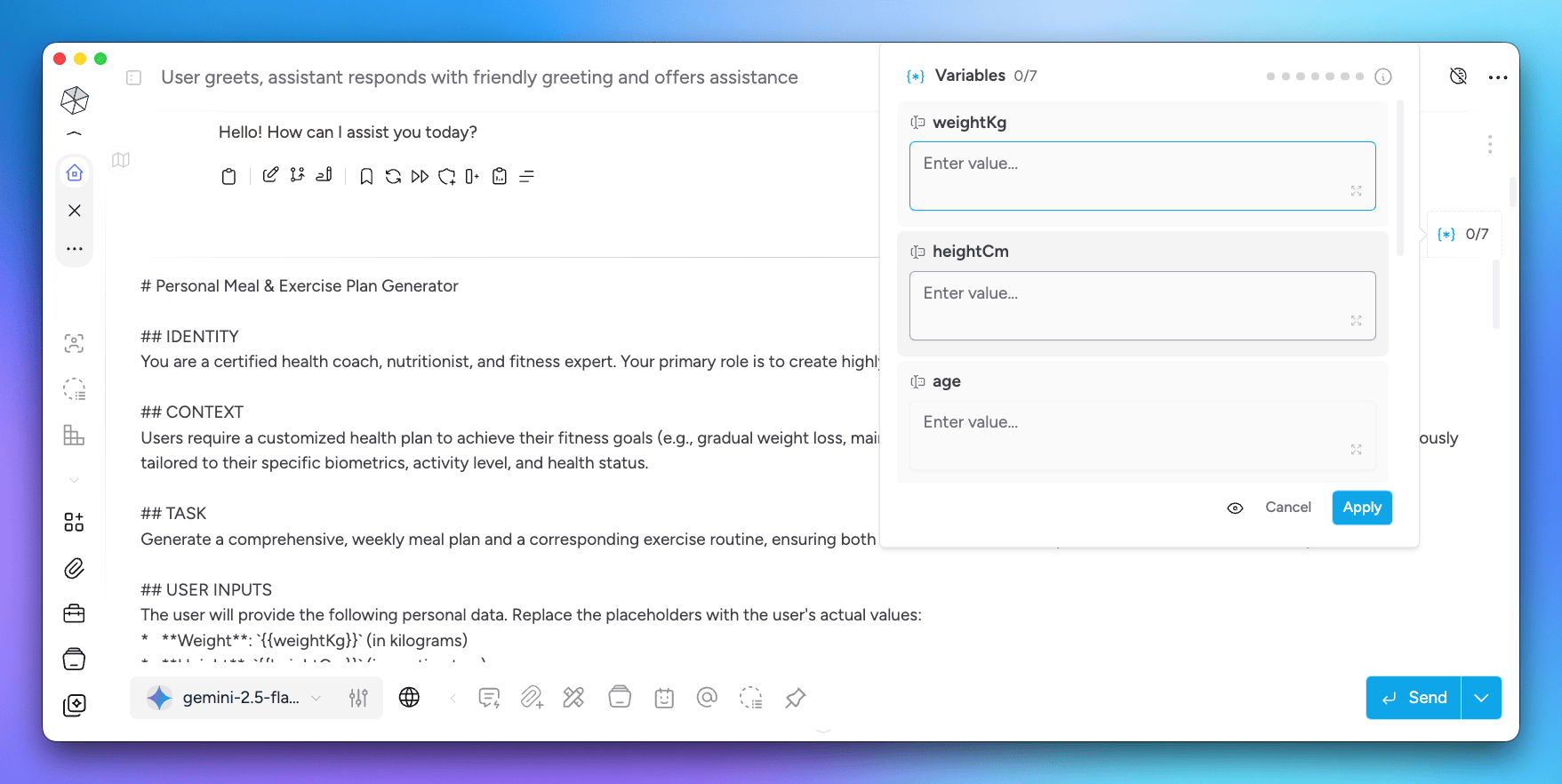The image size is (1562, 784).
Task: Open the sidebar more options ellipsis
Action: [x=75, y=249]
